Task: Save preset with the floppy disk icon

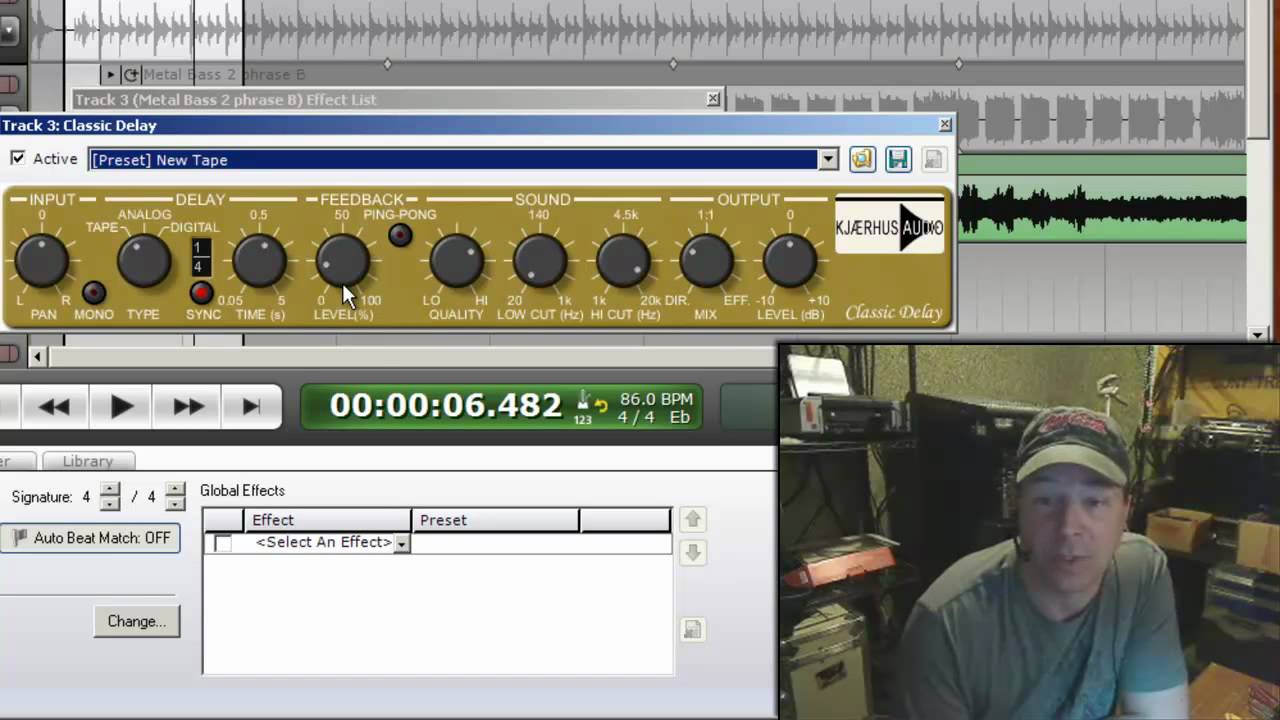Action: pyautogui.click(x=897, y=159)
